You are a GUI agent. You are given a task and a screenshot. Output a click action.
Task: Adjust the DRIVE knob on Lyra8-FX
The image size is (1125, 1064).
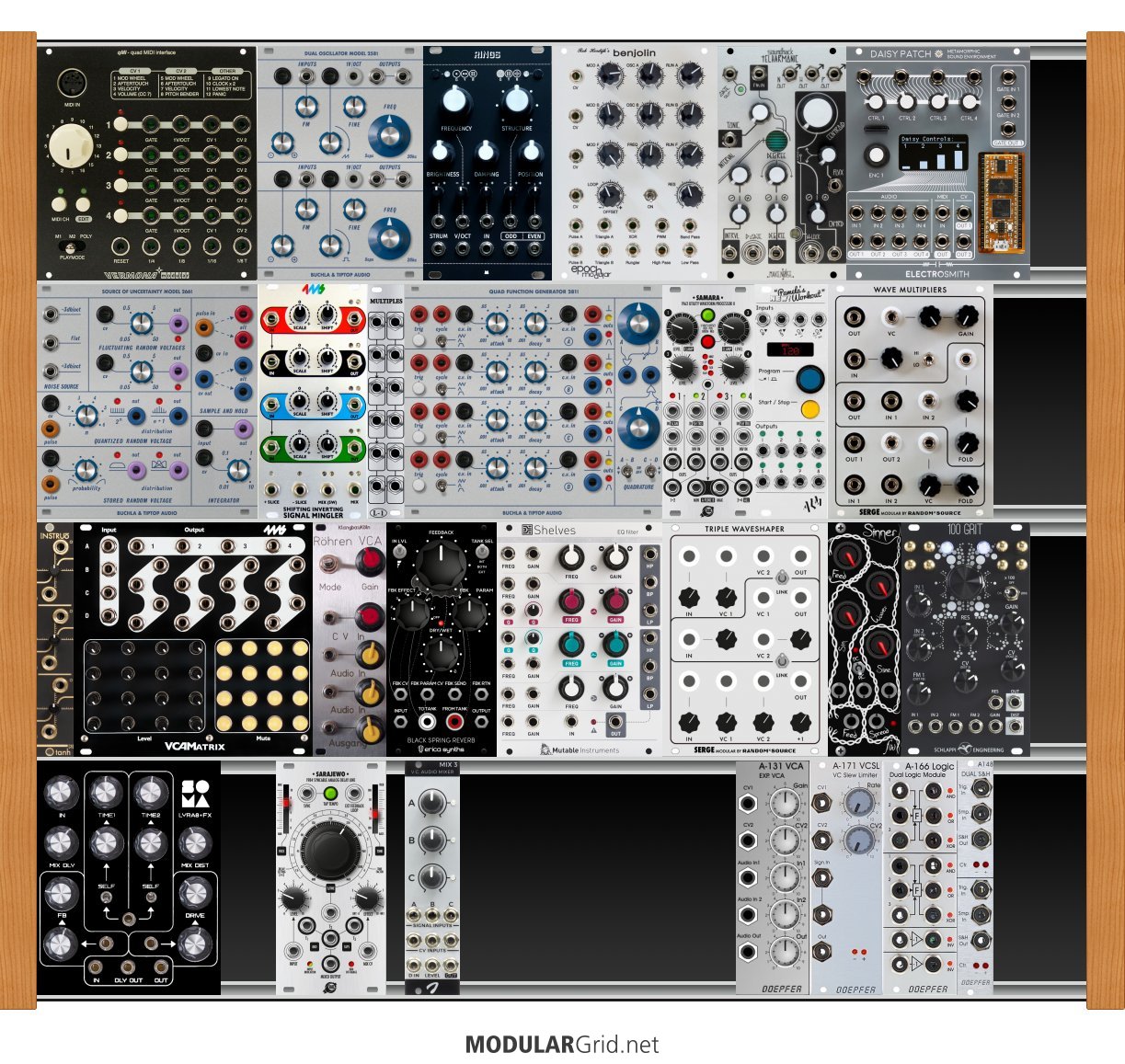[195, 892]
